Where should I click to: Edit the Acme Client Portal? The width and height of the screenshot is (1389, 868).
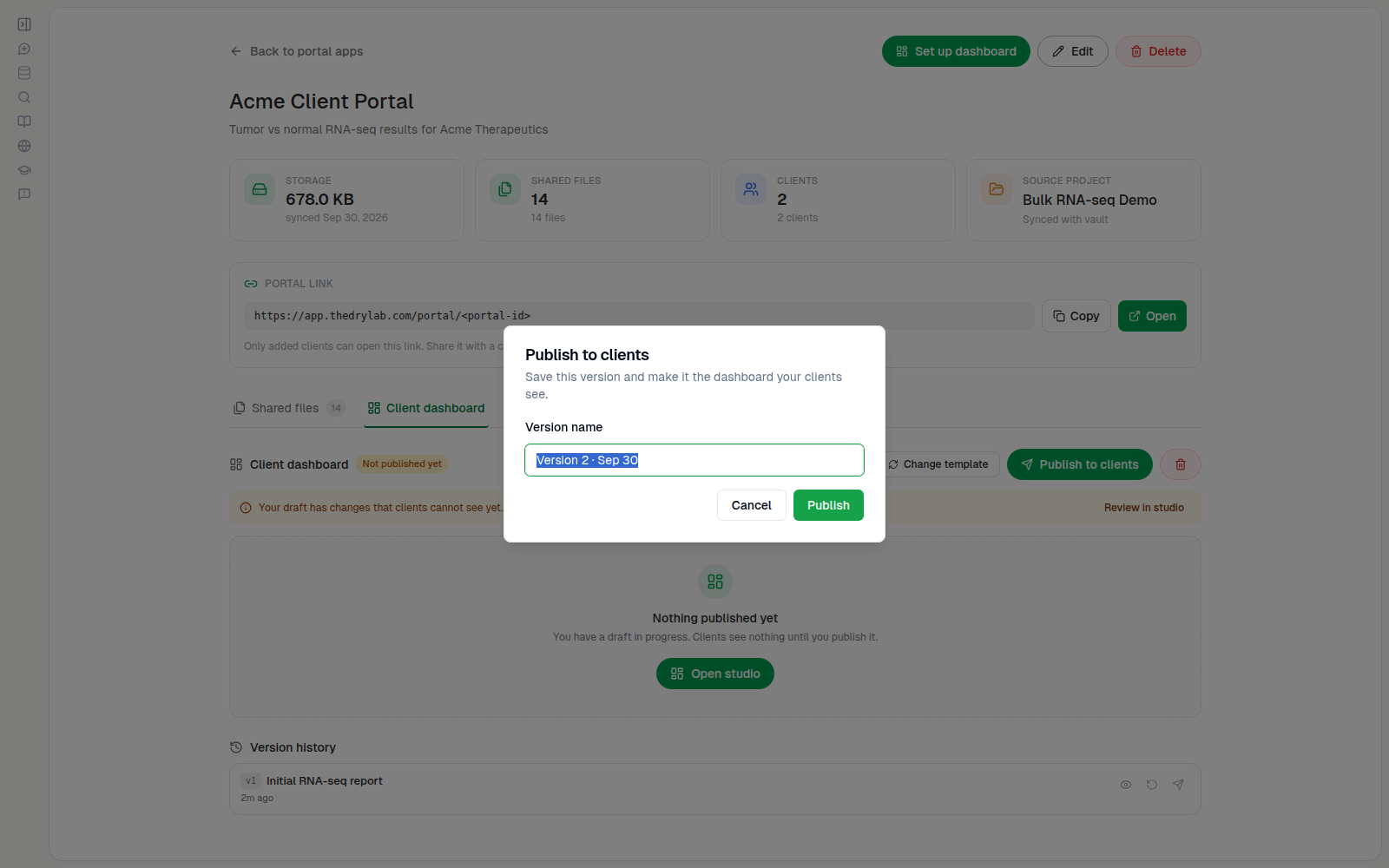(1073, 51)
